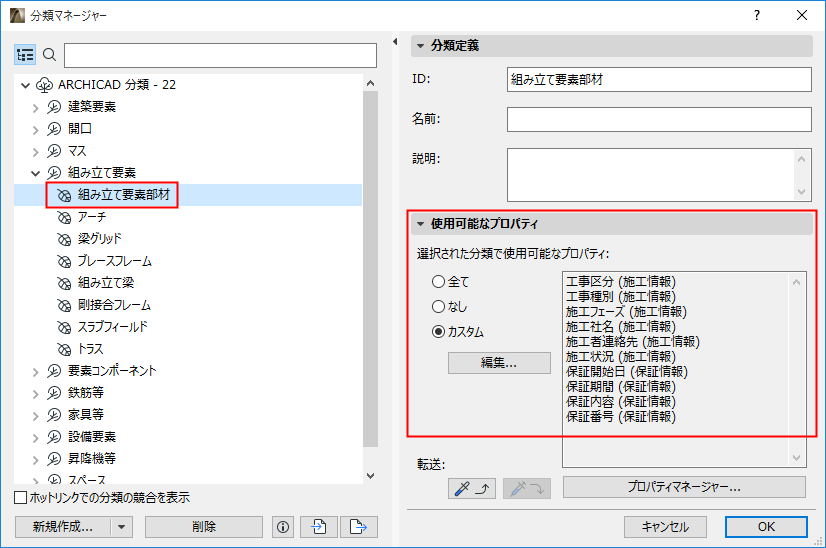Click the info icon button
The width and height of the screenshot is (826, 548).
[x=283, y=527]
